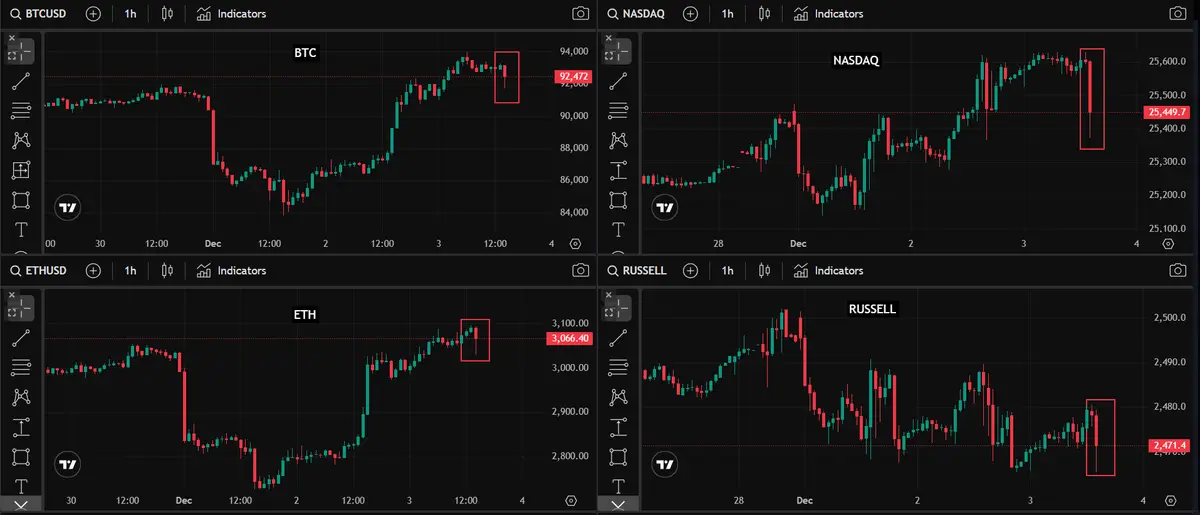Select the crosshair cursor in ETH chart toolbar
Image resolution: width=1200 pixels, height=515 pixels.
(22, 309)
